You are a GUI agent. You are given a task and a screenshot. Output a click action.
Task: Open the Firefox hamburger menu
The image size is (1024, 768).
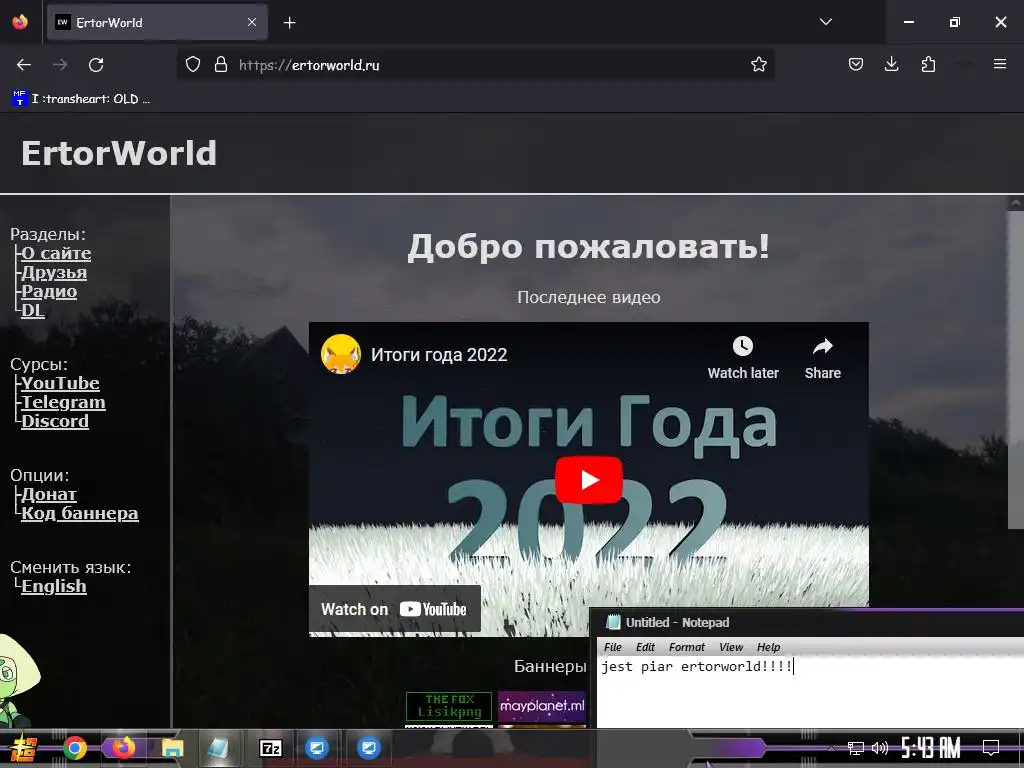click(x=999, y=65)
